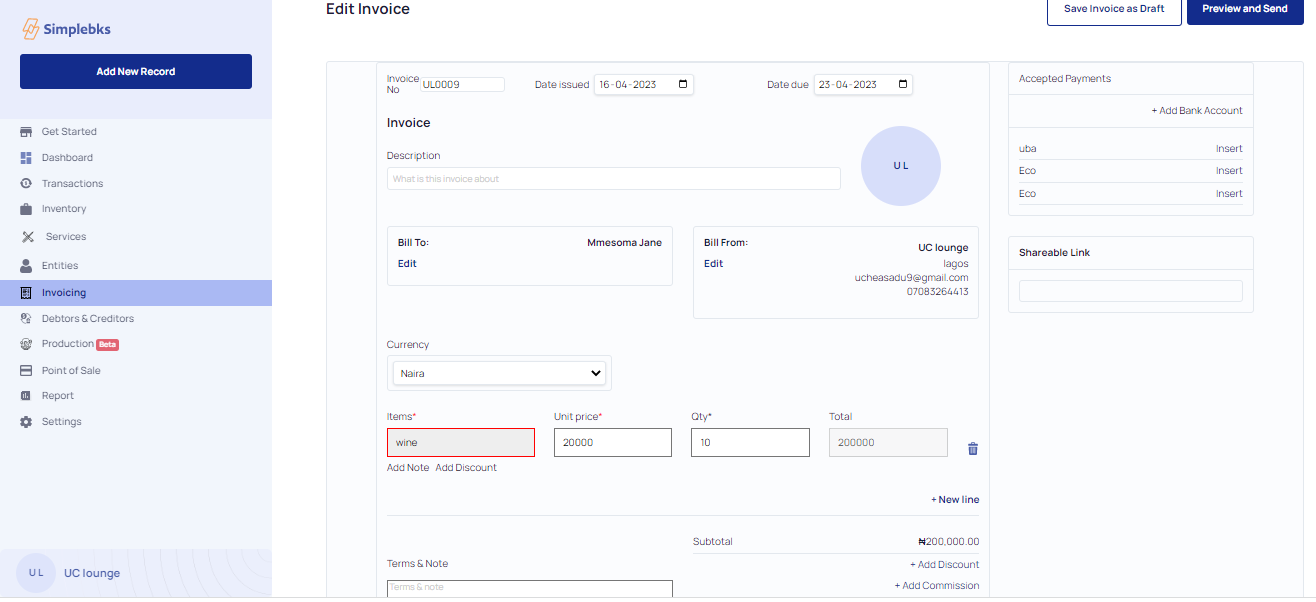Click the Add Commission link
This screenshot has width=1316, height=602.
point(937,586)
